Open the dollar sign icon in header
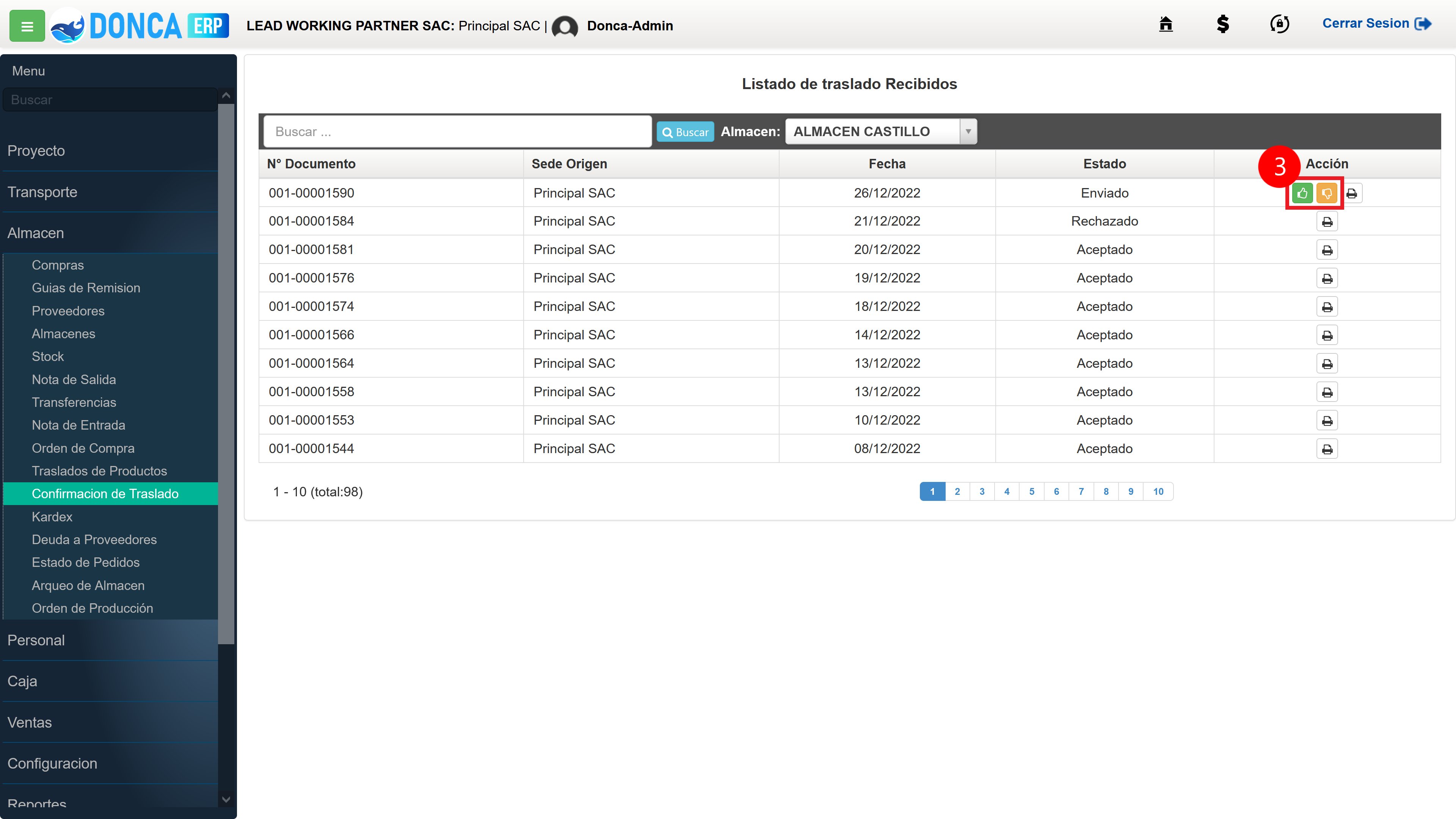 click(x=1222, y=24)
